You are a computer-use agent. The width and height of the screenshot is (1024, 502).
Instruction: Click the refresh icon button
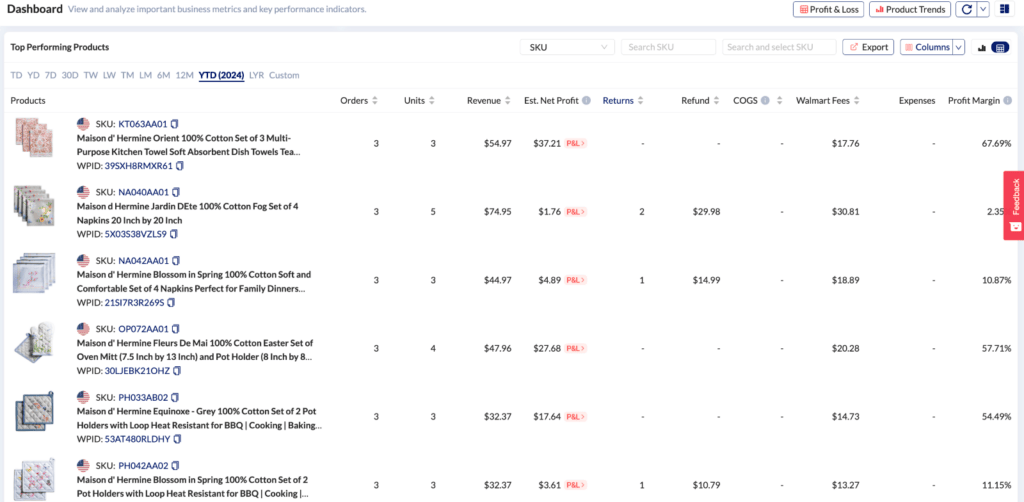point(967,10)
